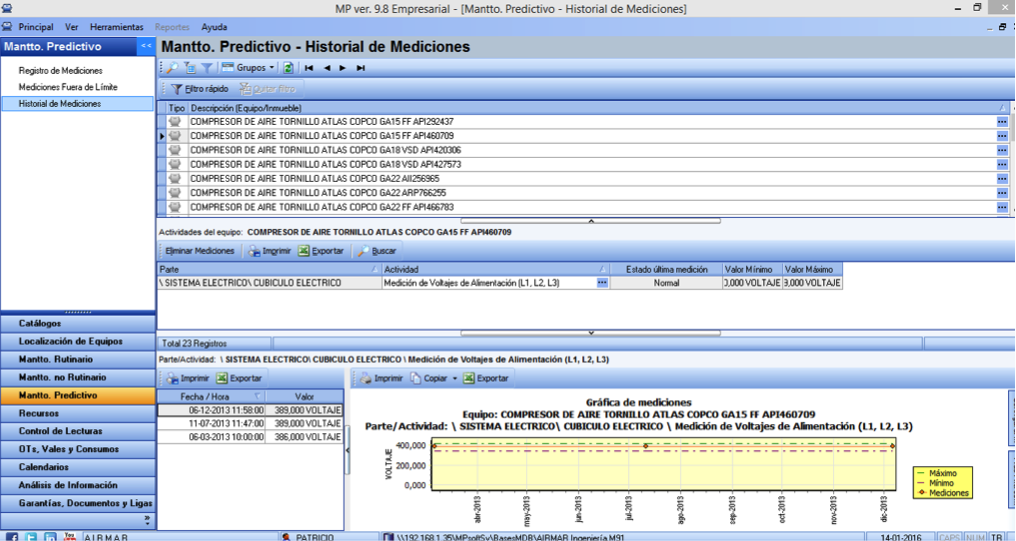Viewport: 1016px width, 541px height.
Task: Click ellipsis button on GA15 FF API292437 row
Action: click(x=1002, y=122)
